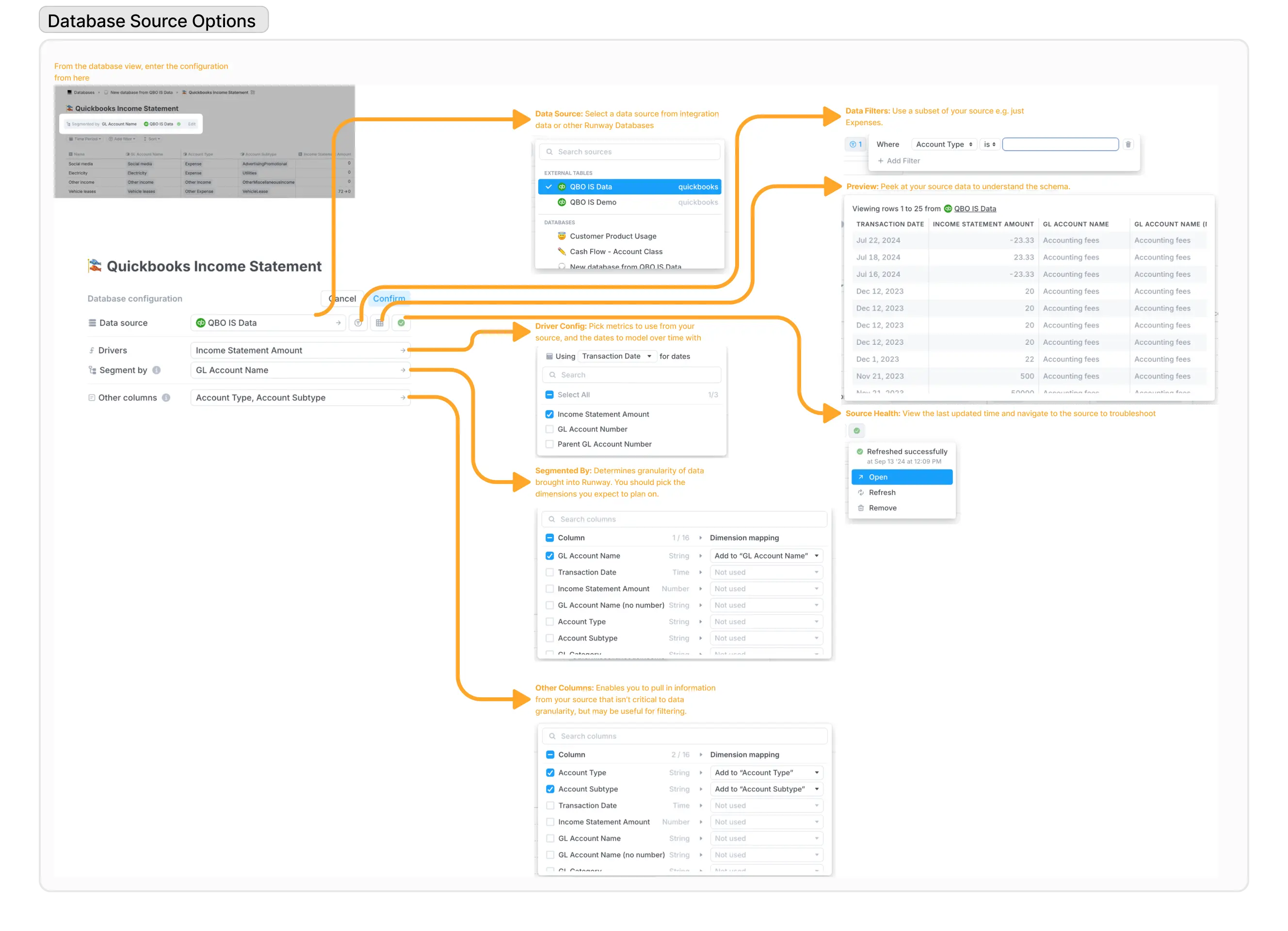Open the Transaction Date dates dropdown
The width and height of the screenshot is (1288, 931).
click(617, 356)
